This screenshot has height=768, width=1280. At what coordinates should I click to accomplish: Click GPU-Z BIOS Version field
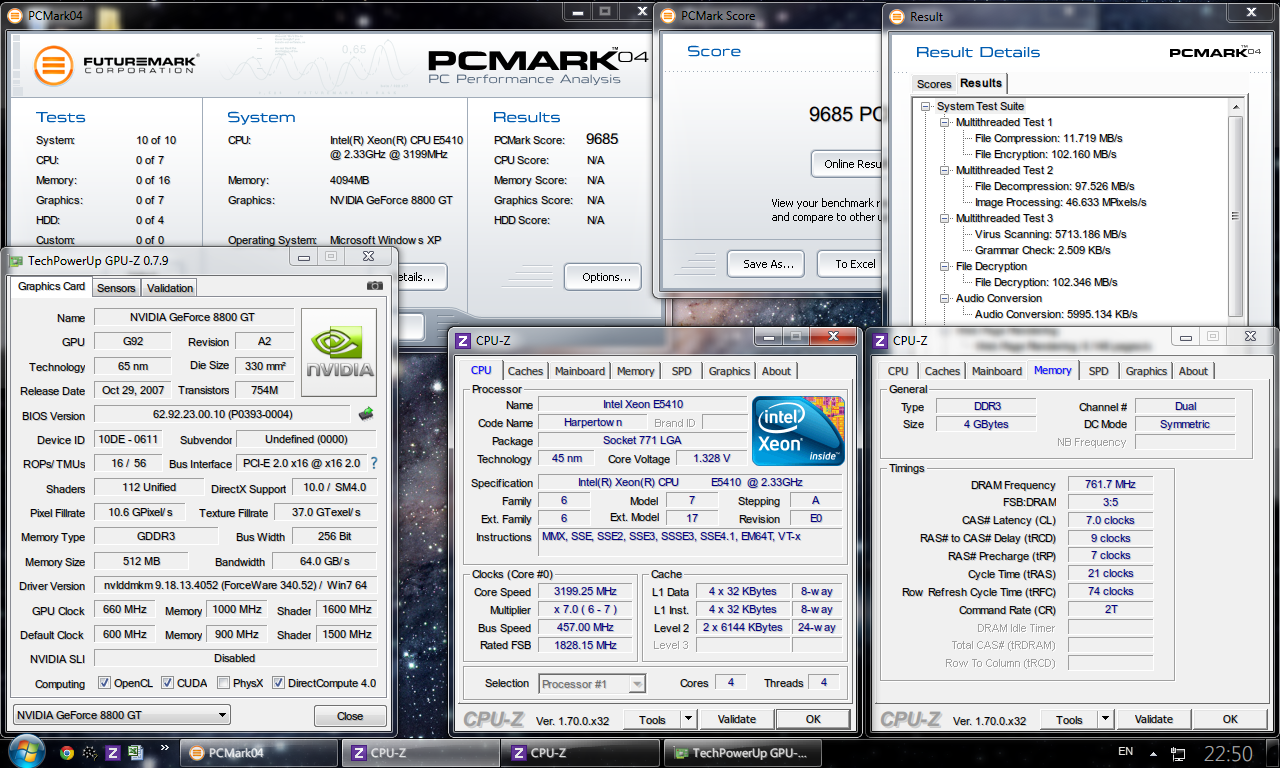[x=223, y=414]
